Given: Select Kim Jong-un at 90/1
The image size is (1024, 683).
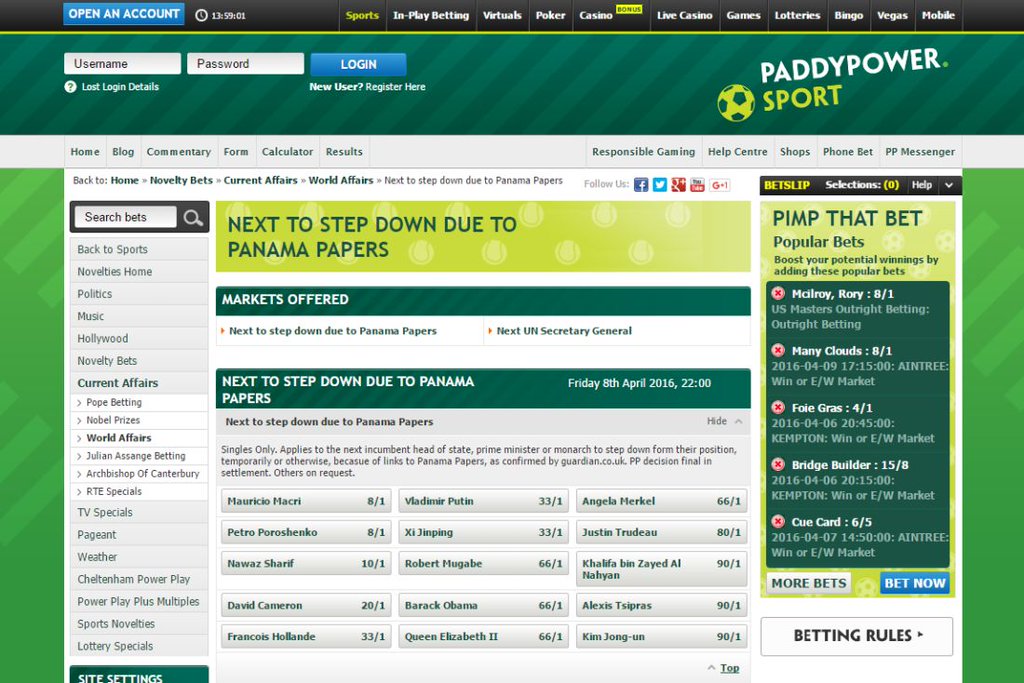Looking at the screenshot, I should point(662,637).
